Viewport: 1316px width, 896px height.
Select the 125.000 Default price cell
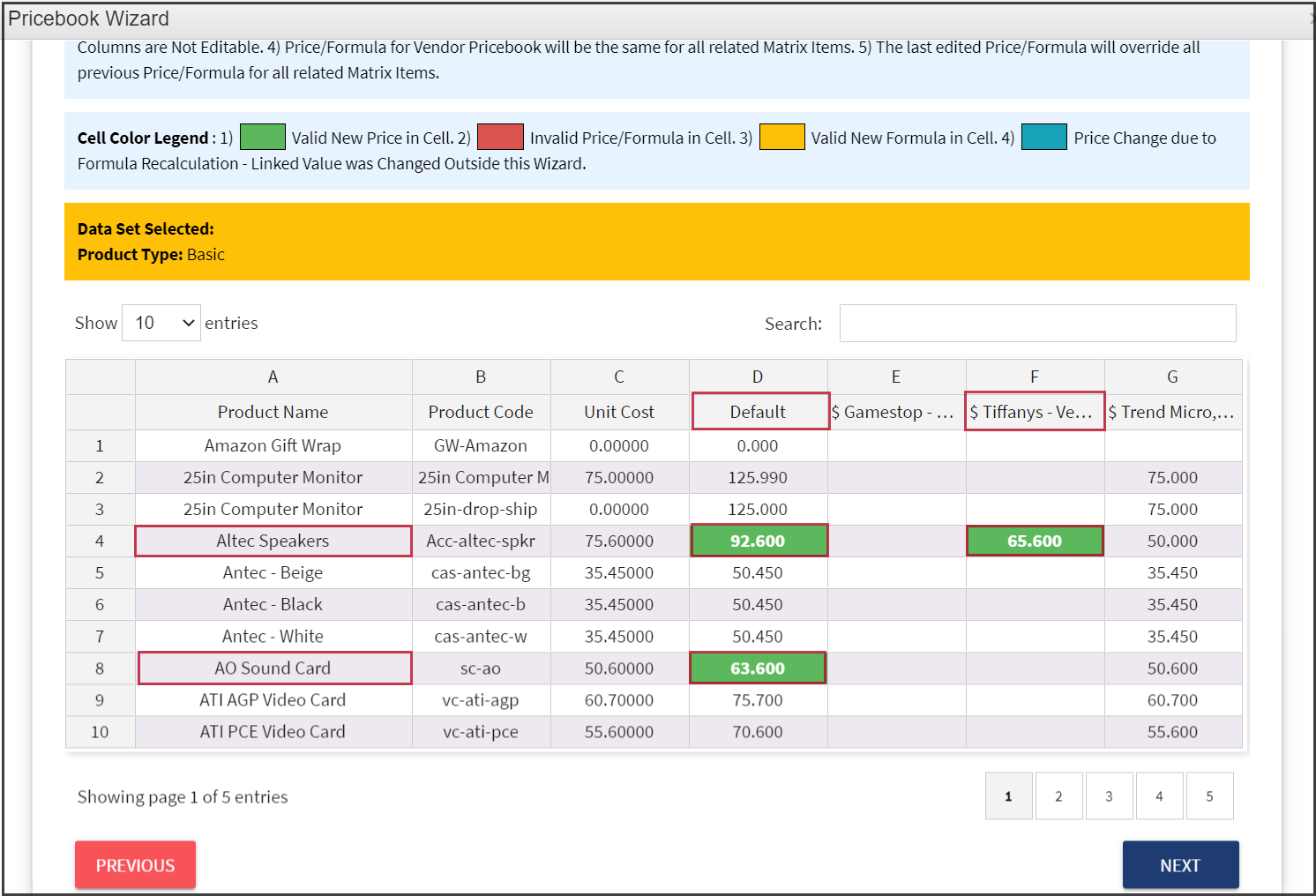coord(758,509)
